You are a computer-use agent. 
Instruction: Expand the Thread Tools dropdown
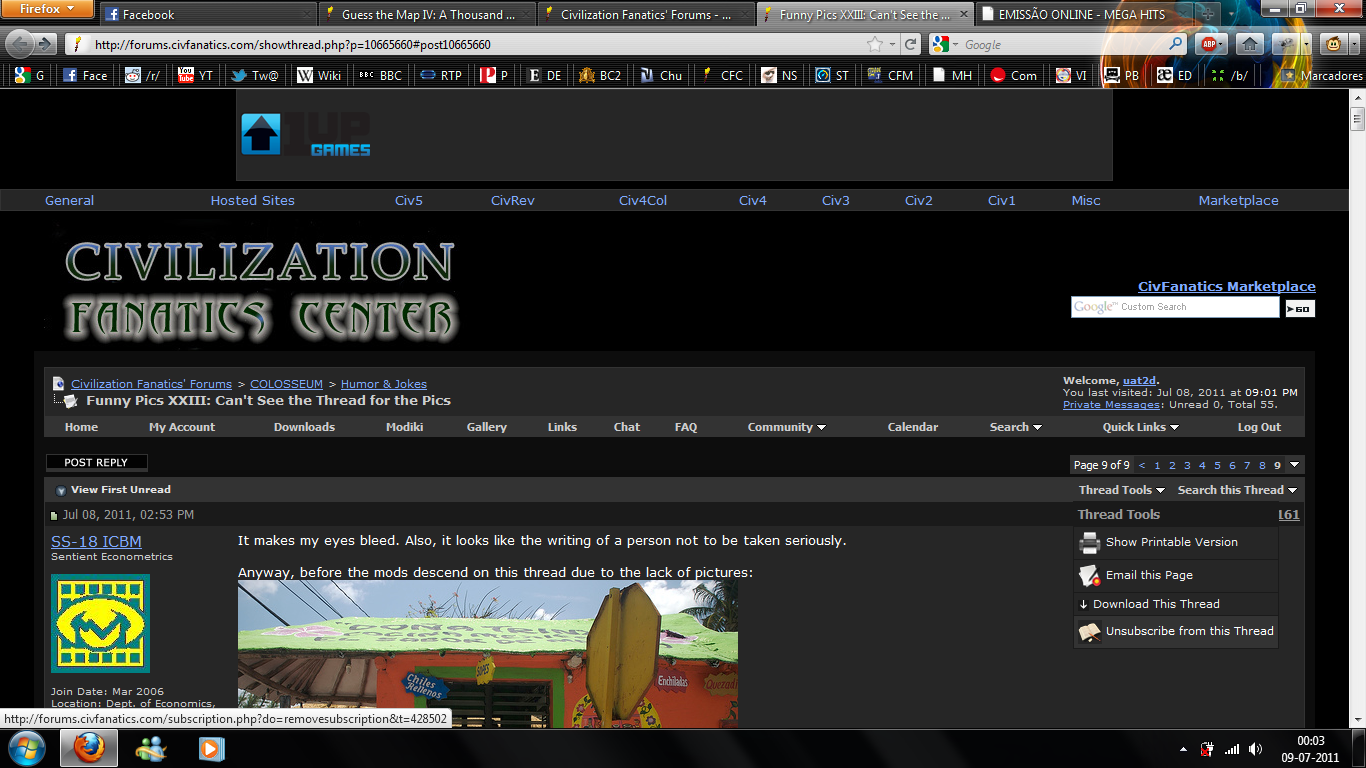pyautogui.click(x=1121, y=490)
